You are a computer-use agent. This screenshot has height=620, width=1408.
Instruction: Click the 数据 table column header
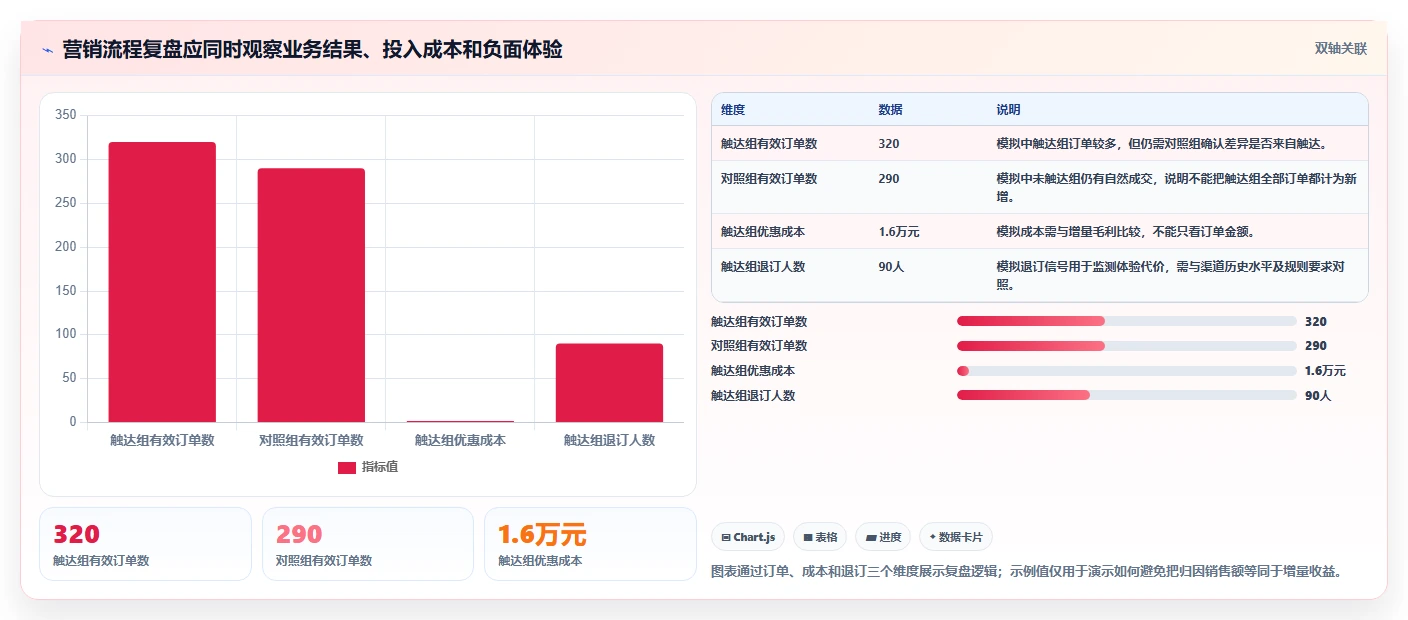[890, 110]
